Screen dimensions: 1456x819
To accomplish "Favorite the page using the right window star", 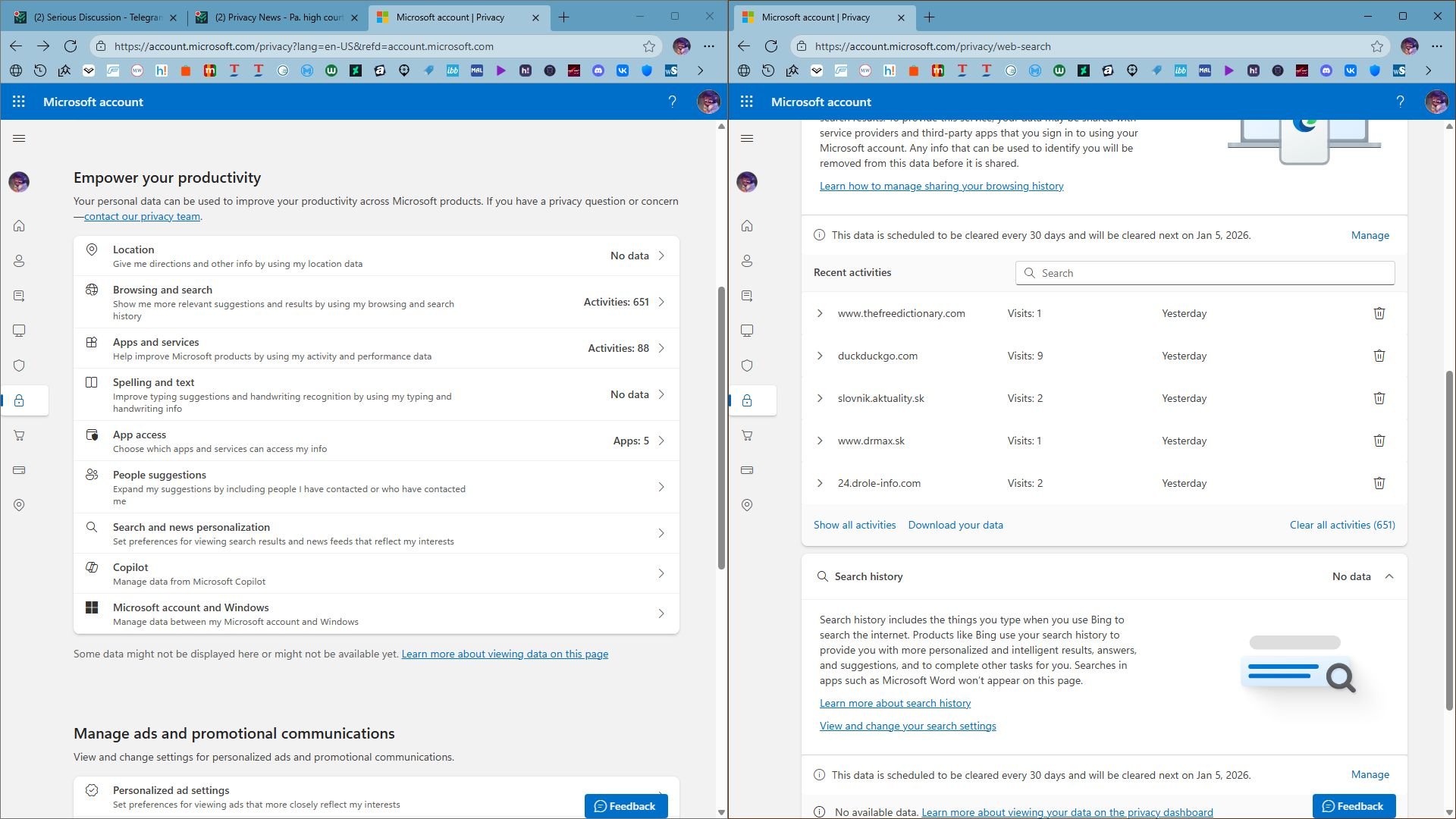I will (1377, 46).
